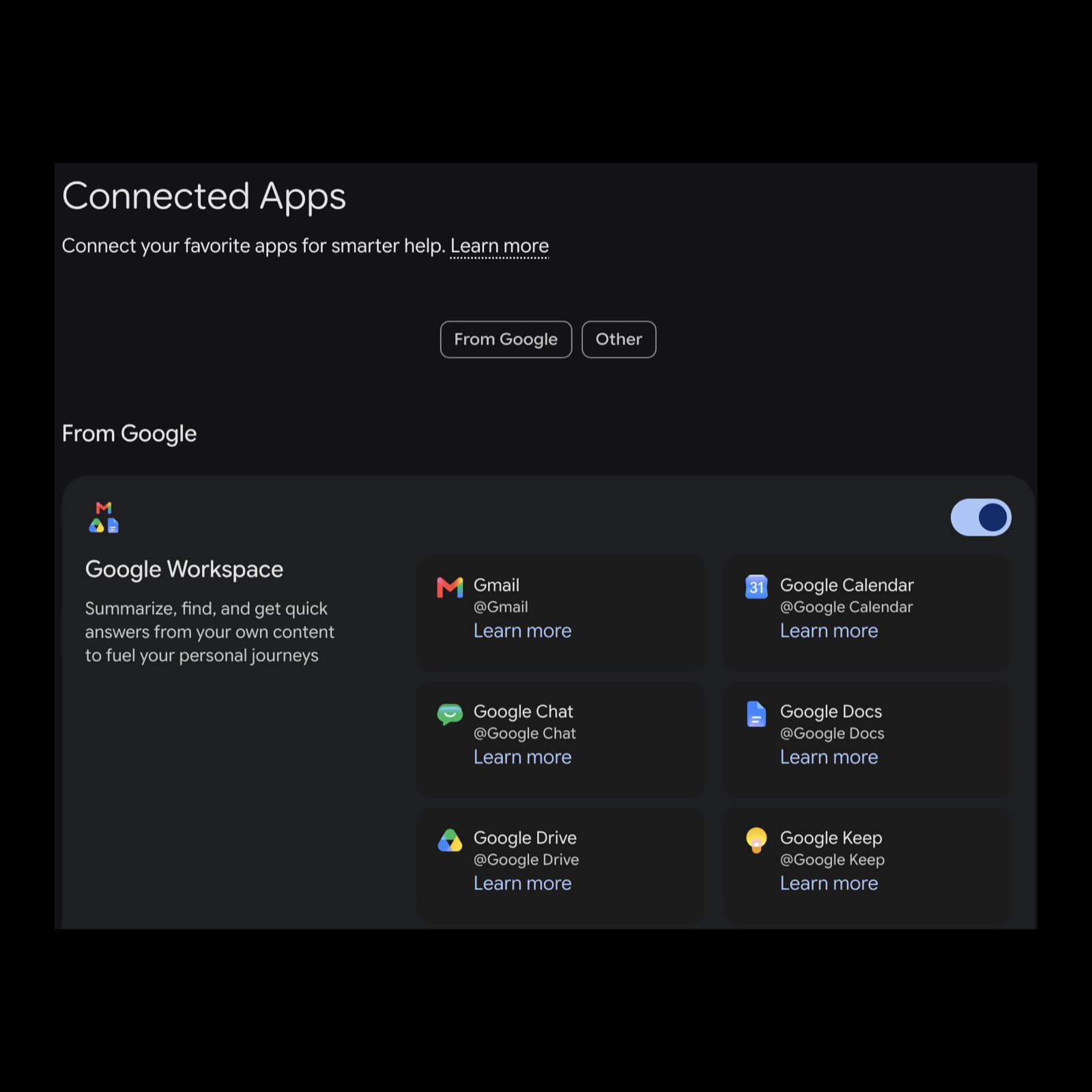Turn off the Google Workspace toggle
Image resolution: width=1092 pixels, height=1092 pixels.
(x=981, y=517)
